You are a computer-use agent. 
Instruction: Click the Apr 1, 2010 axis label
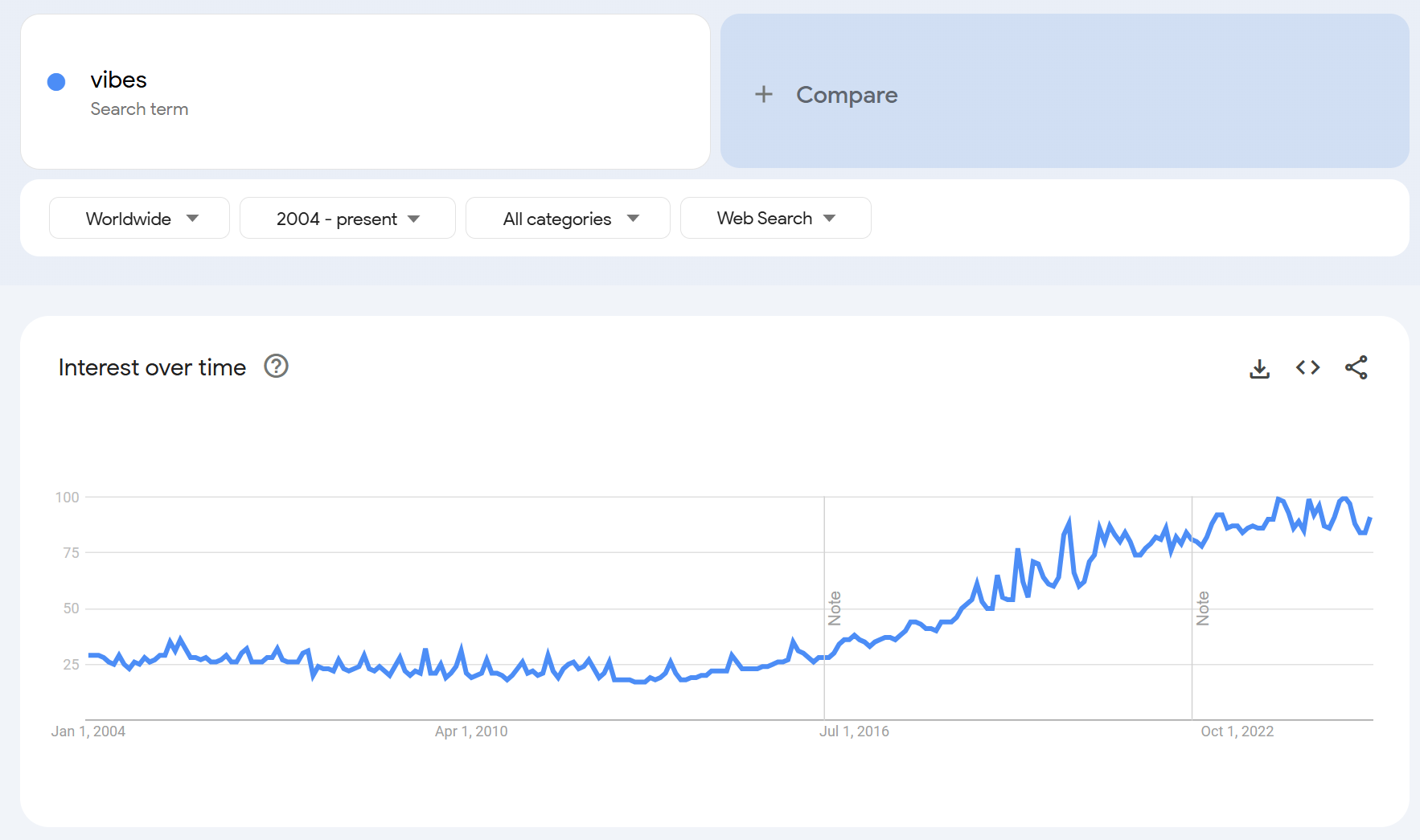click(x=471, y=731)
